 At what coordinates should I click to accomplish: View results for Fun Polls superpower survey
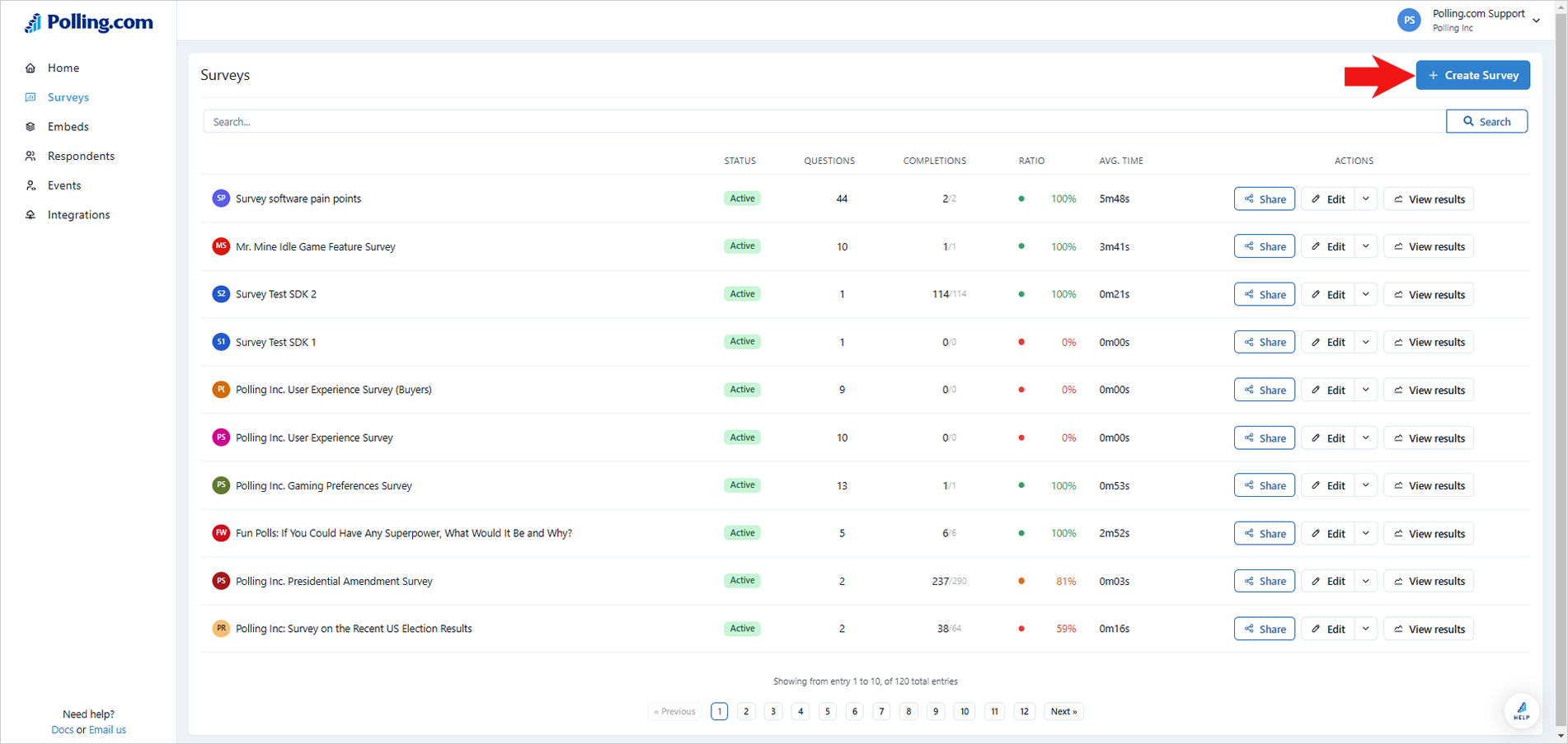point(1429,533)
